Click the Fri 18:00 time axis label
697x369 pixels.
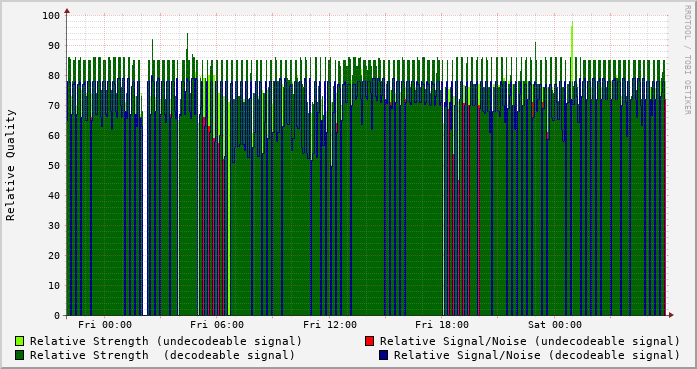pos(442,325)
